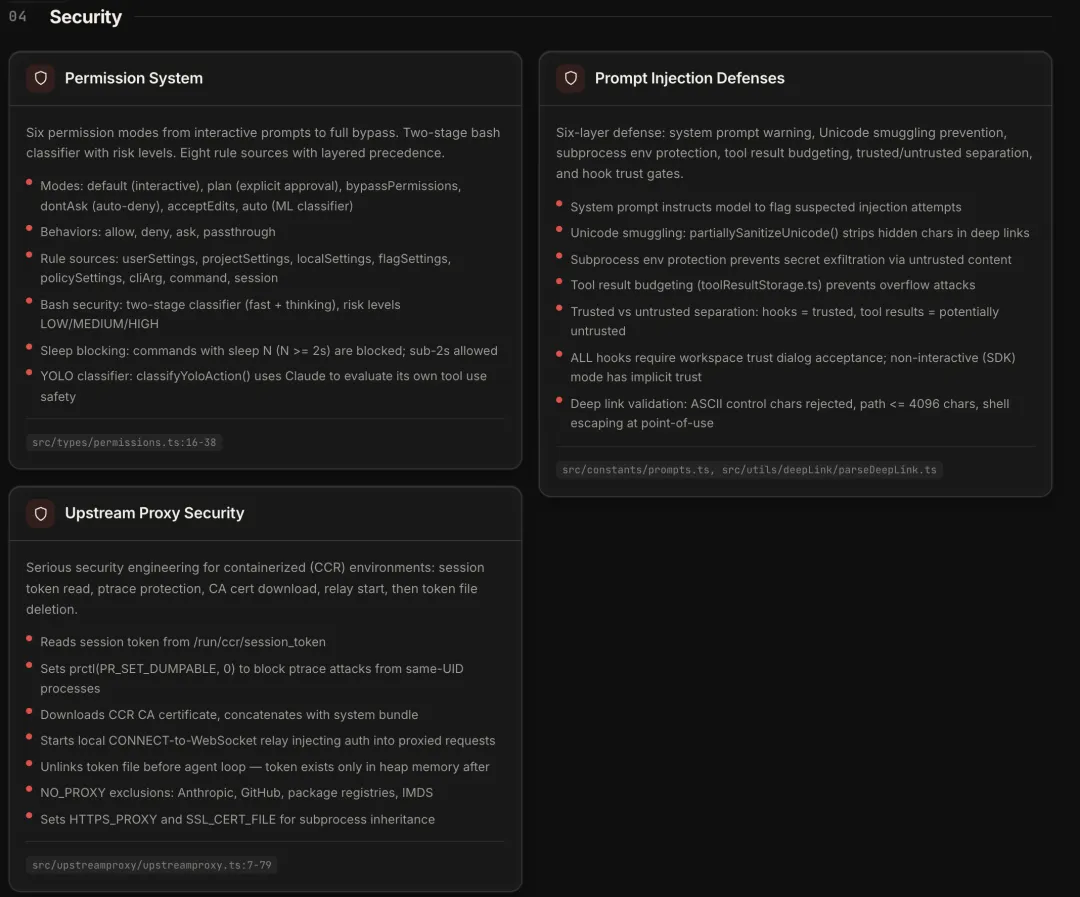Click the Upstream Proxy Security shield icon

point(41,513)
